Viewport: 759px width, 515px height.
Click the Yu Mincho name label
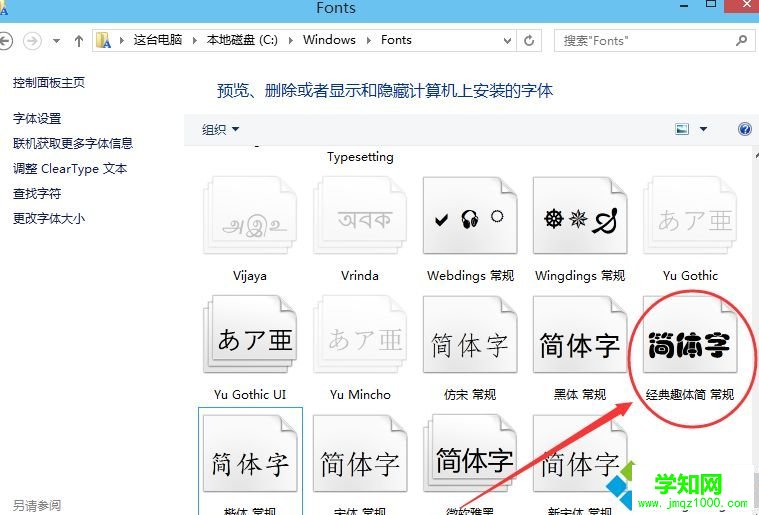point(360,394)
